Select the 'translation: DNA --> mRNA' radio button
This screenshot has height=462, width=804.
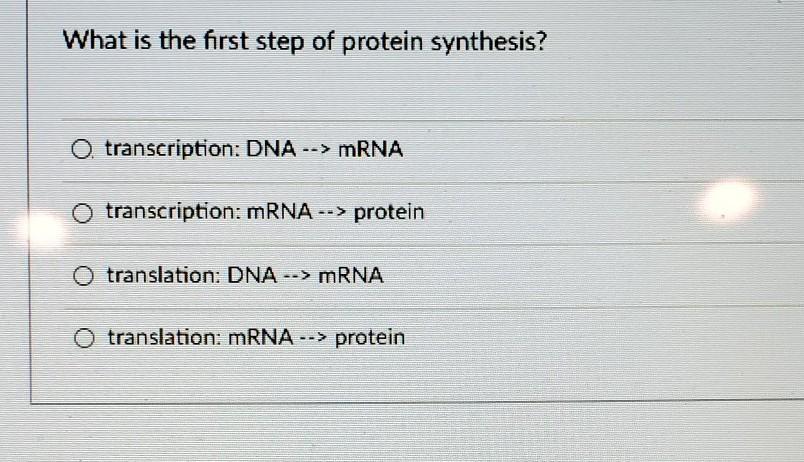[x=83, y=276]
